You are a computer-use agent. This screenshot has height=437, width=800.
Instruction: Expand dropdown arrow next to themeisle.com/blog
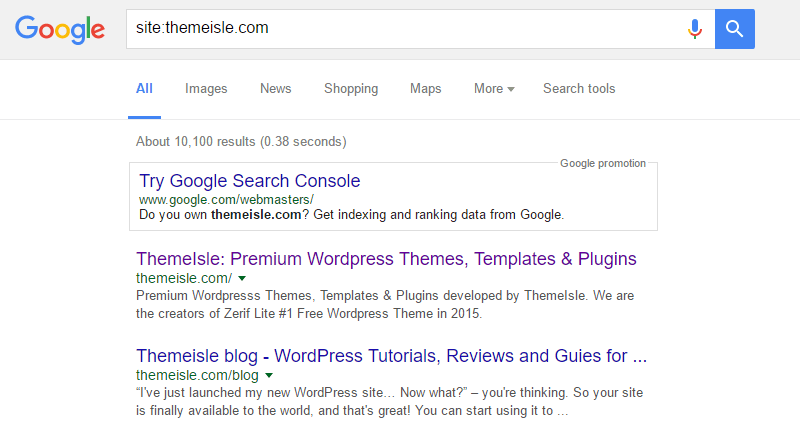point(269,375)
